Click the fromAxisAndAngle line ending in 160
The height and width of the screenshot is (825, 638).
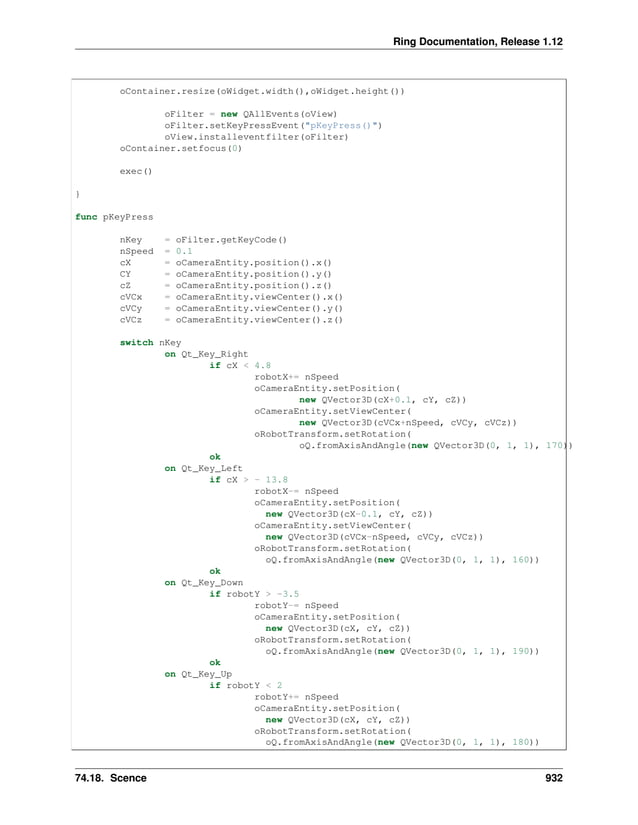click(402, 560)
